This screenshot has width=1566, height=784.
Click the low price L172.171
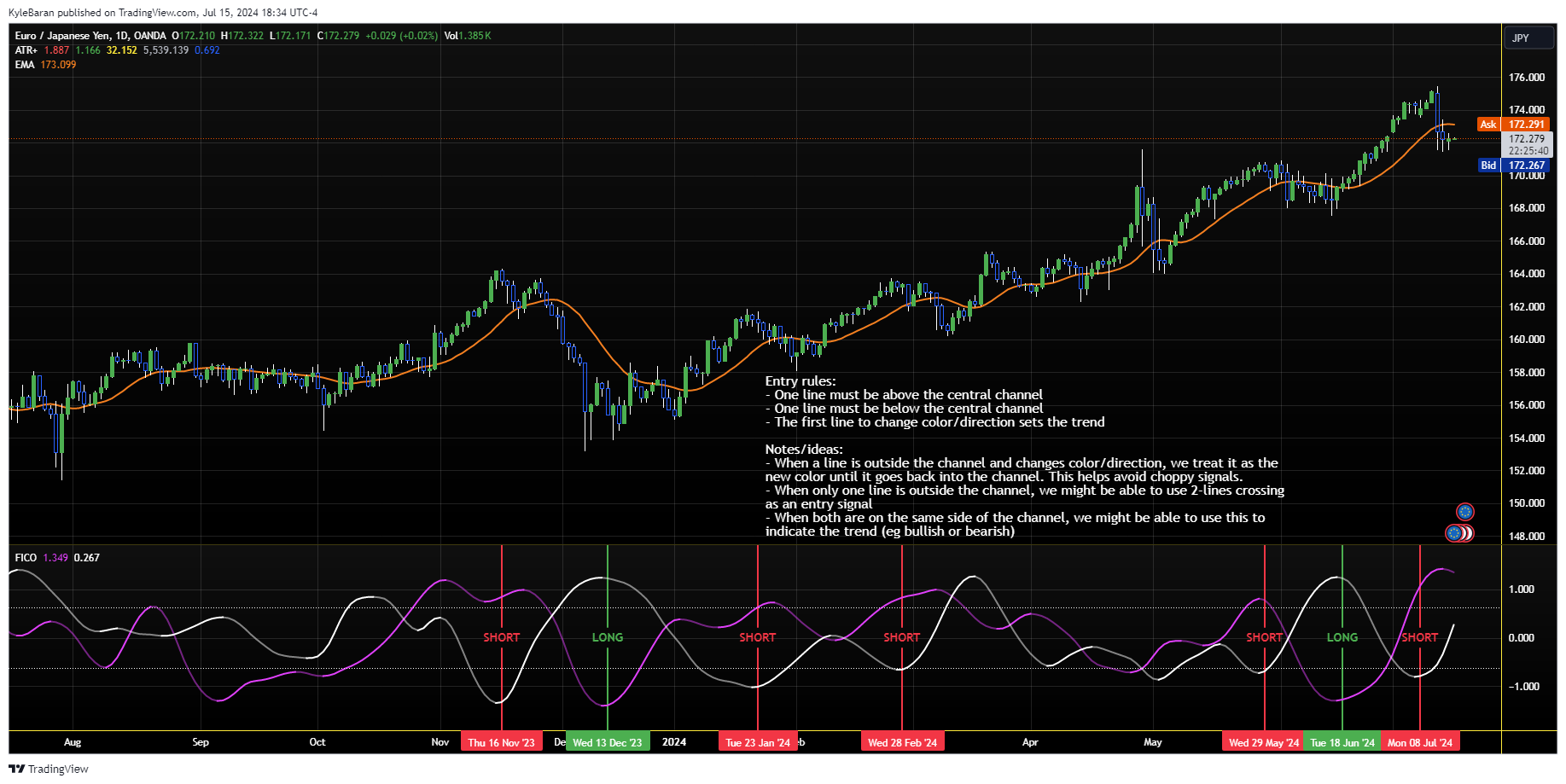coord(290,36)
